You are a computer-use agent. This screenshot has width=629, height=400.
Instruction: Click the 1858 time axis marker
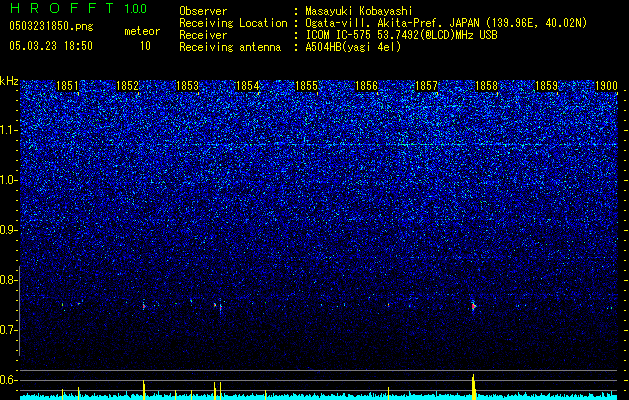486,86
